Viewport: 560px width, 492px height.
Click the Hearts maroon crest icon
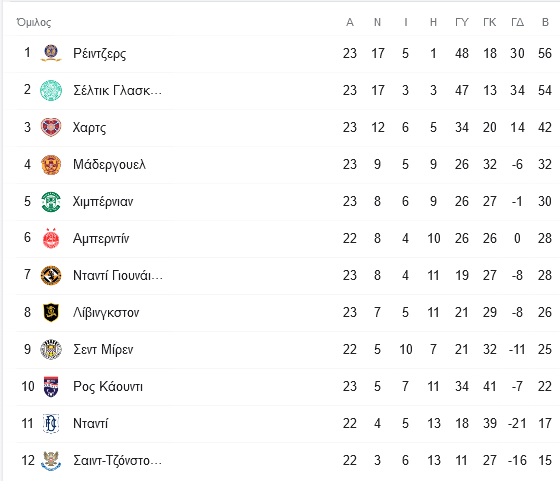[51, 127]
